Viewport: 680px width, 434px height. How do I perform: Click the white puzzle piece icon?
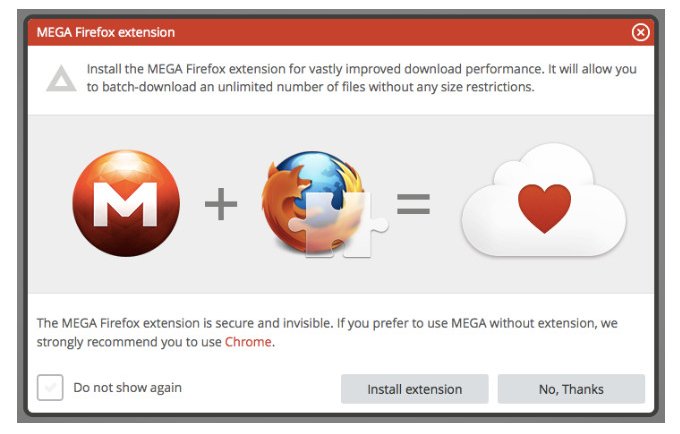339,225
